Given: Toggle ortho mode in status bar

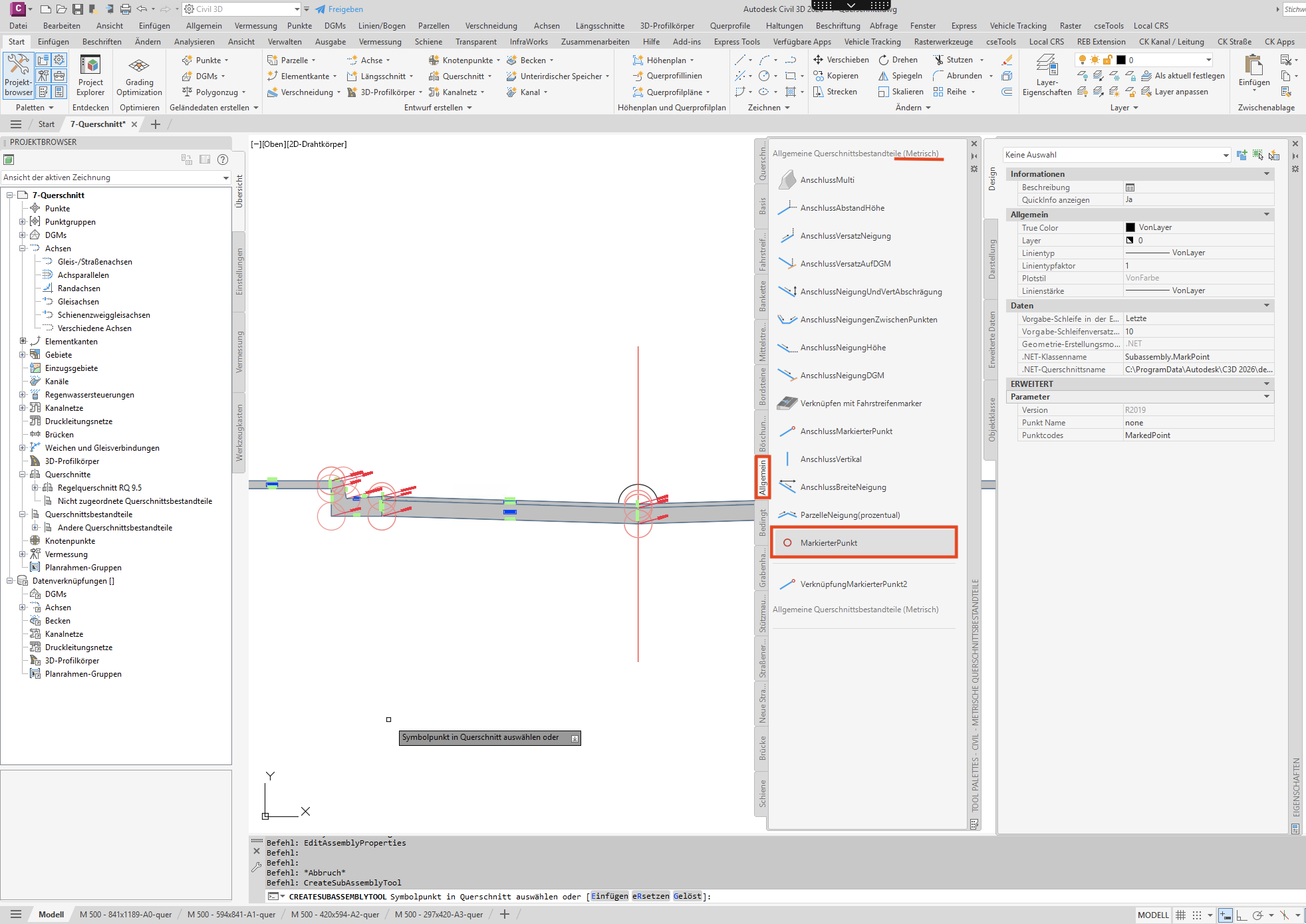Looking at the screenshot, I should (x=1241, y=915).
